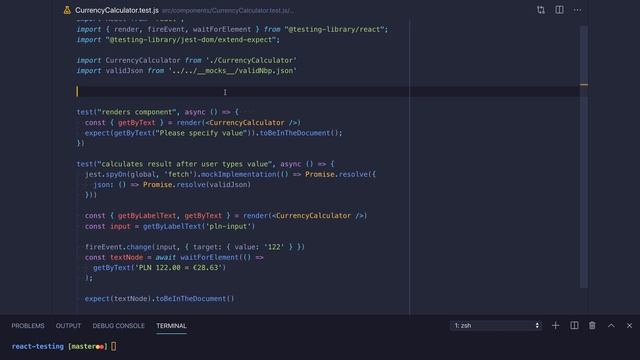Create a new terminal with plus icon
640x360 pixels.
pos(556,325)
